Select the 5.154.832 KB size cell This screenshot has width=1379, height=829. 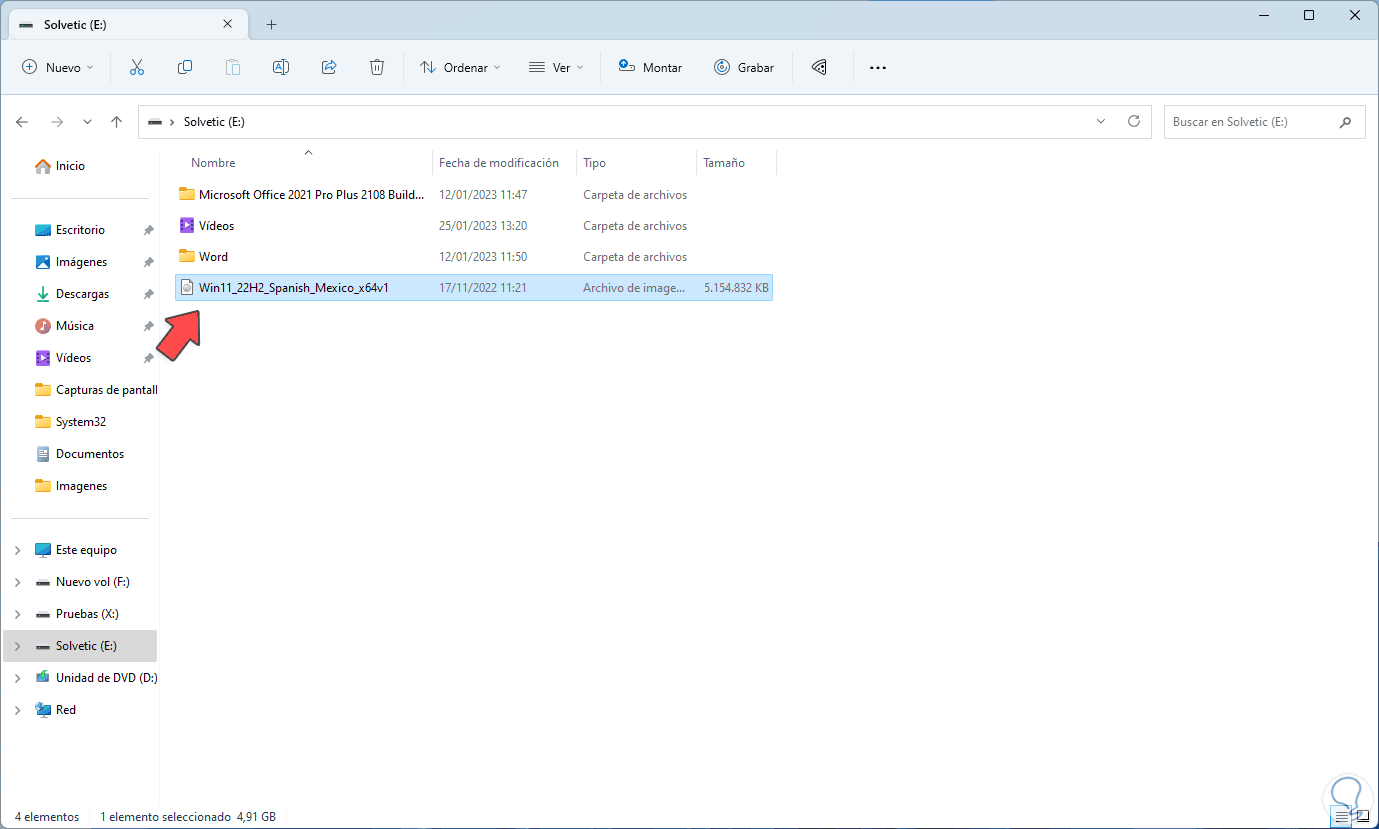click(737, 288)
